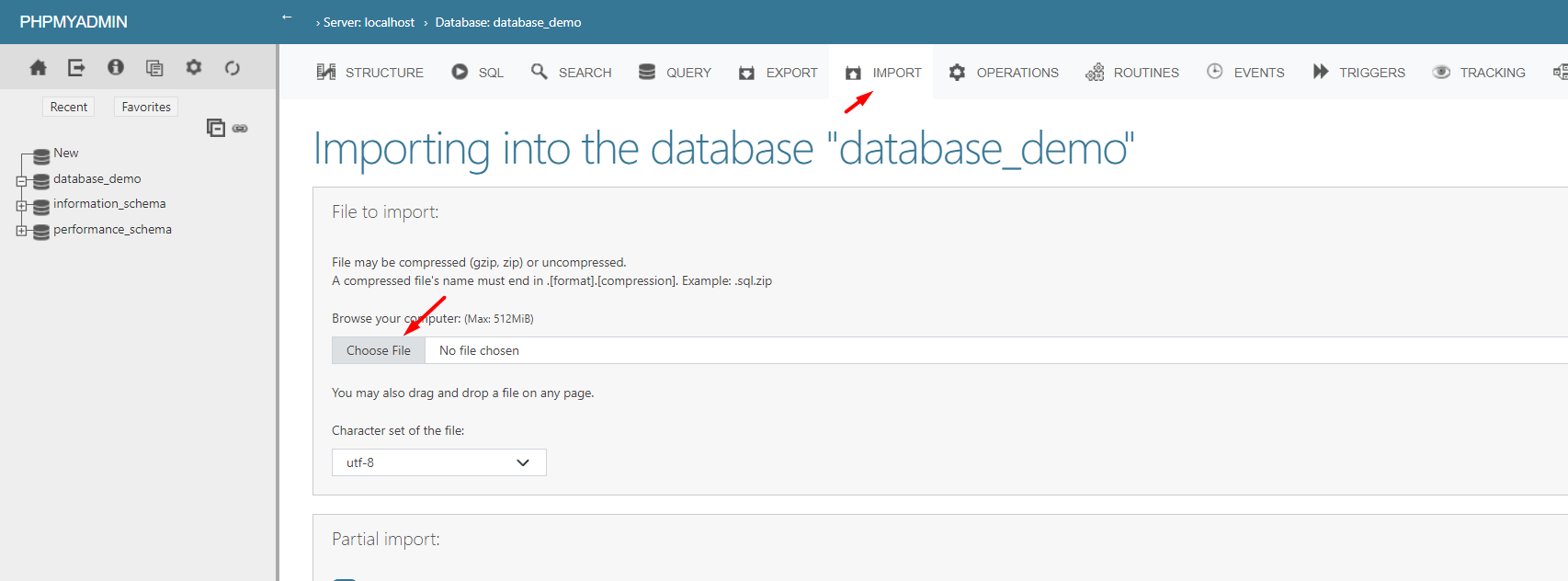Click the log out icon in the sidebar

coord(76,67)
